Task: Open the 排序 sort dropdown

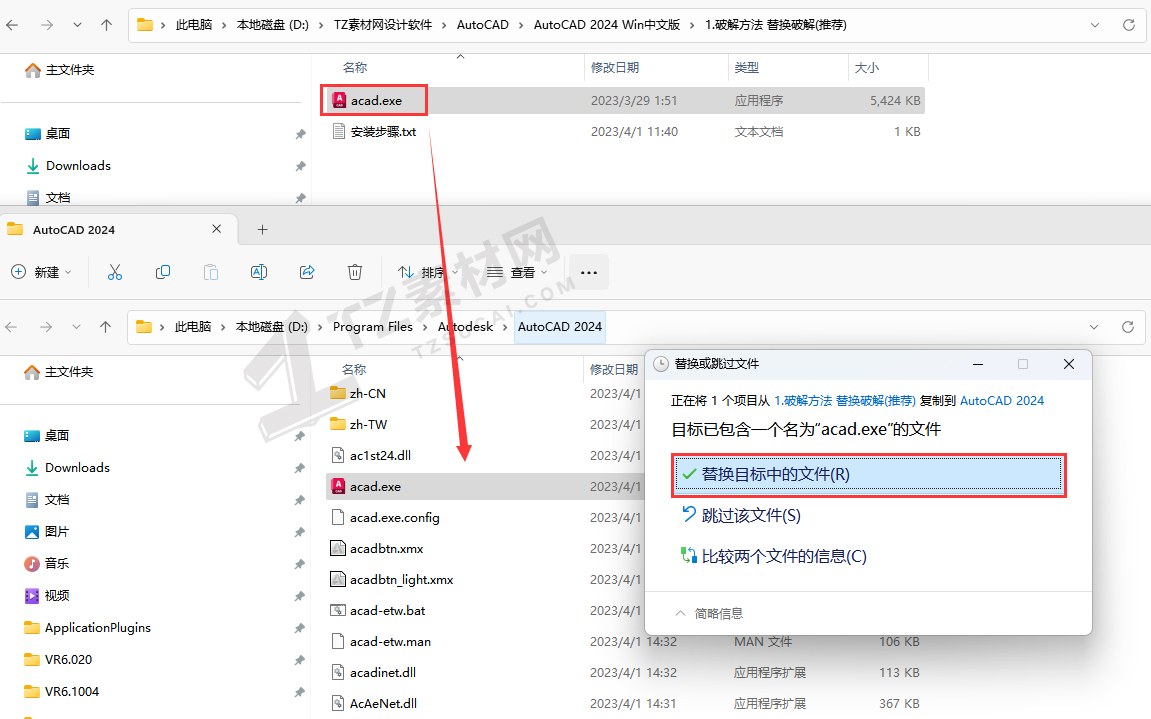Action: [428, 272]
